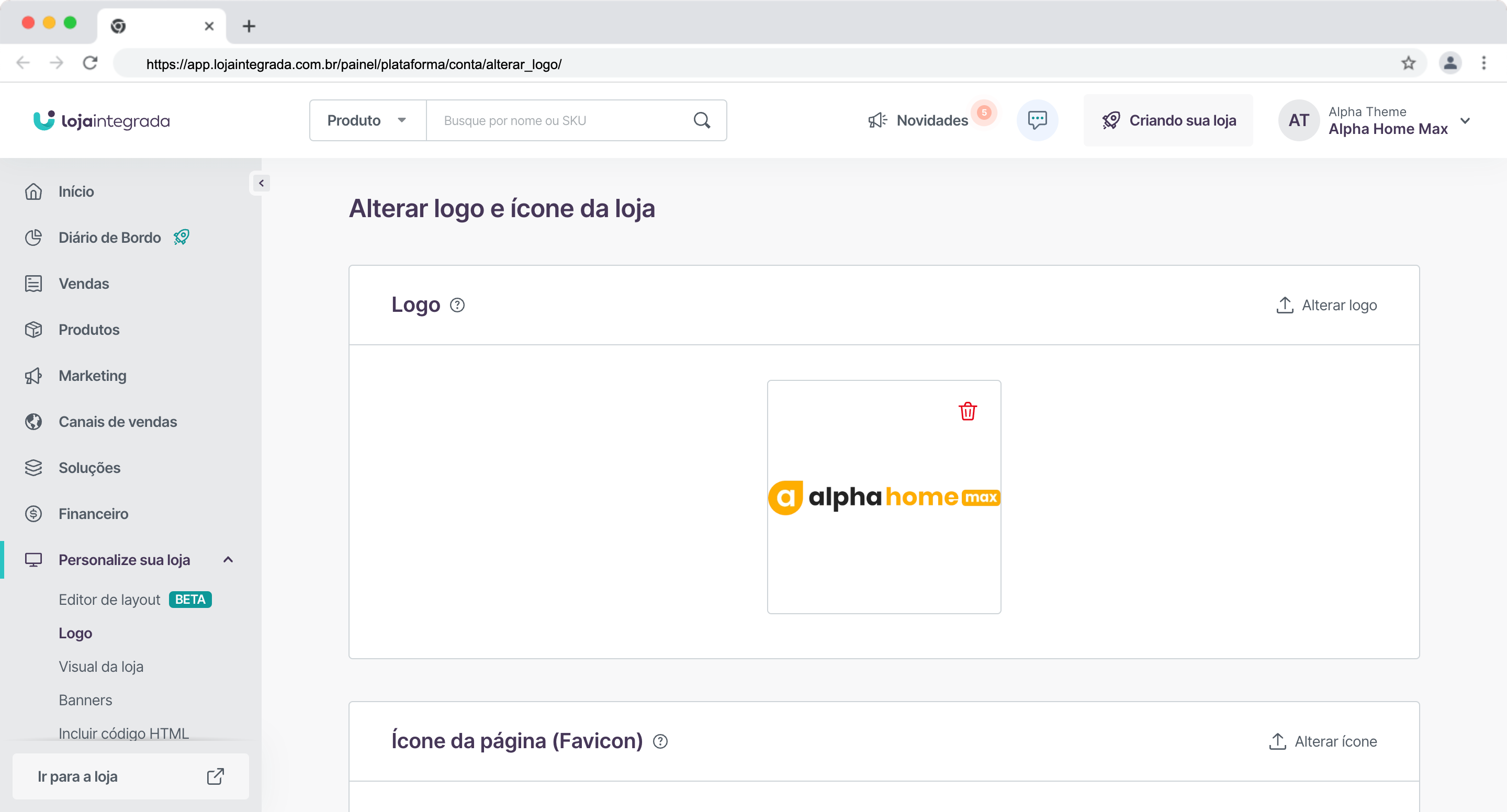Image resolution: width=1507 pixels, height=812 pixels.
Task: Click the Favicon help question mark icon
Action: 660,741
